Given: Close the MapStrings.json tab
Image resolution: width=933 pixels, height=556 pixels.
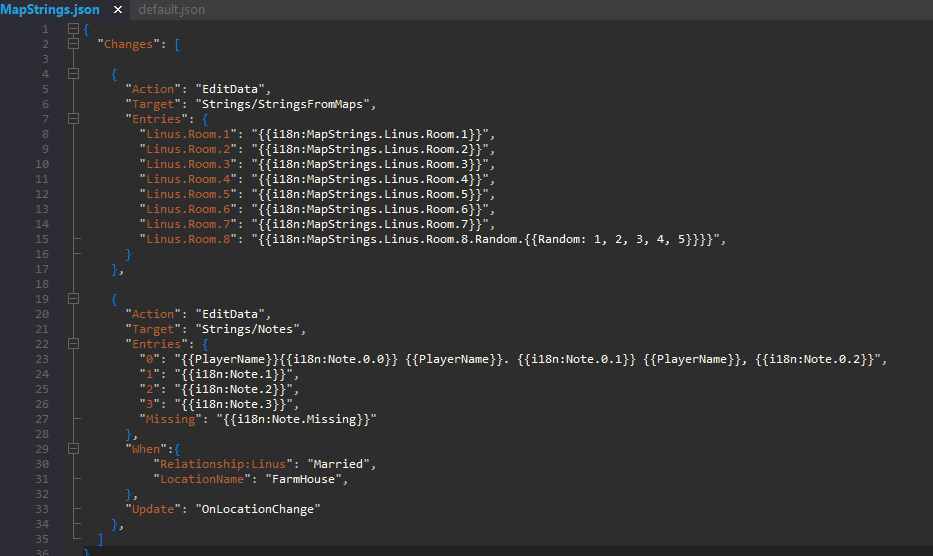Looking at the screenshot, I should click(x=118, y=10).
